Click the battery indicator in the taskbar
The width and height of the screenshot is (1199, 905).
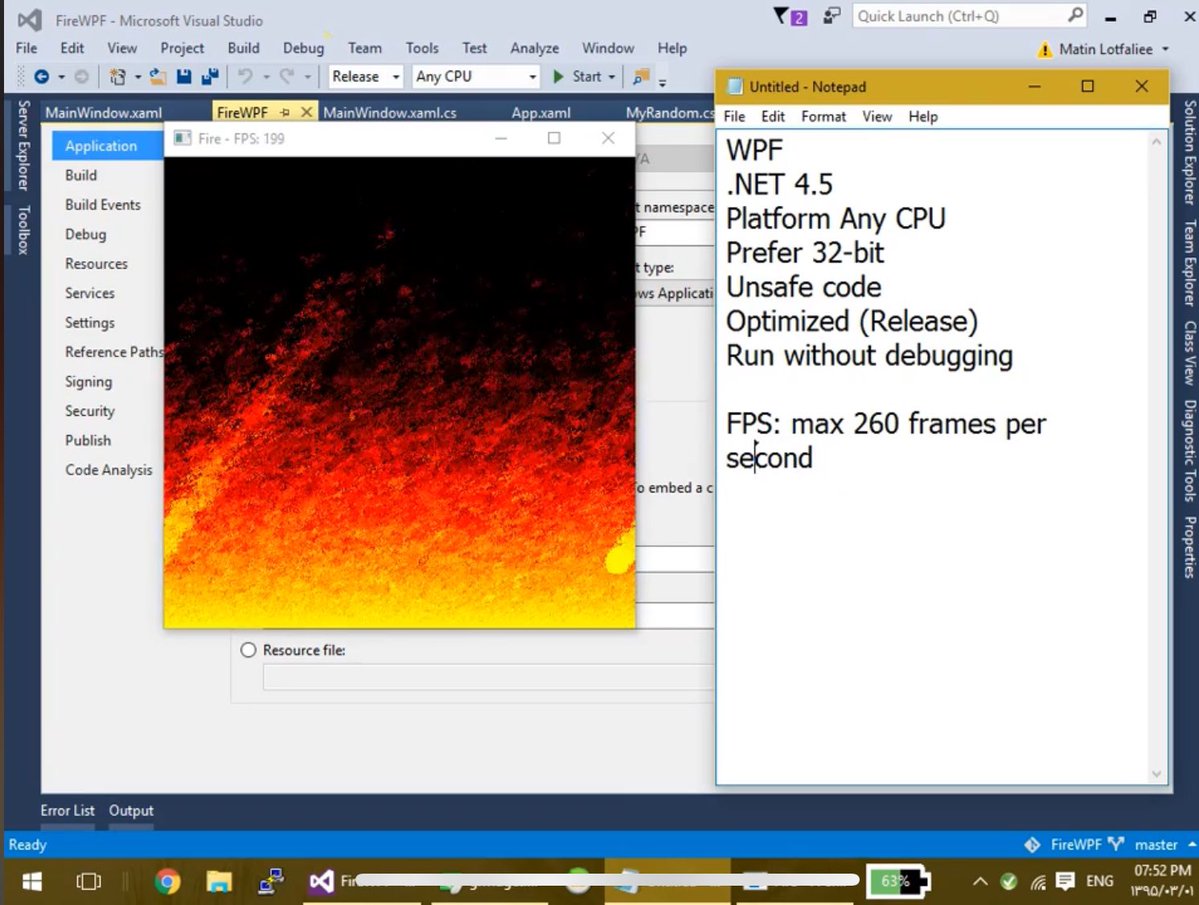pyautogui.click(x=897, y=881)
